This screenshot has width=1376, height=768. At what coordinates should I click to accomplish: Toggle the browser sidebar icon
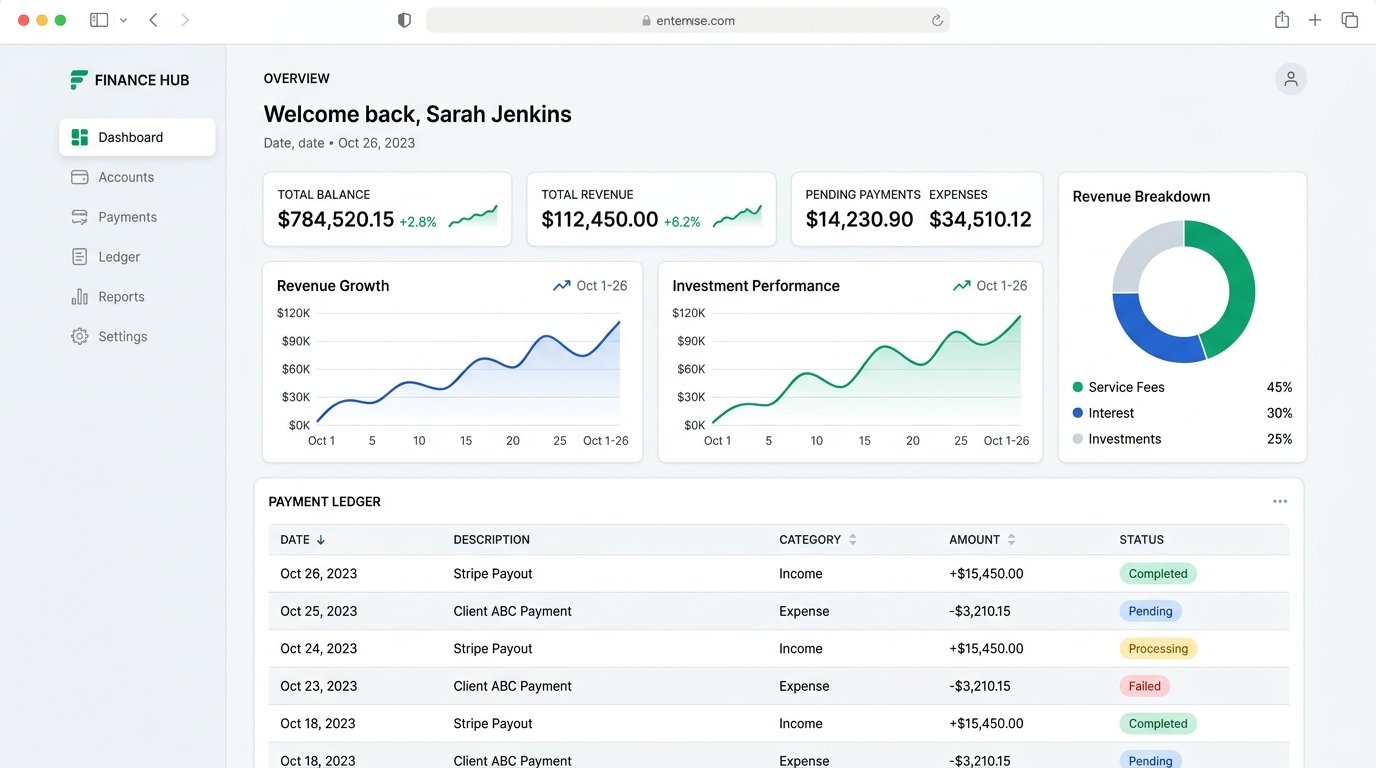[x=99, y=20]
